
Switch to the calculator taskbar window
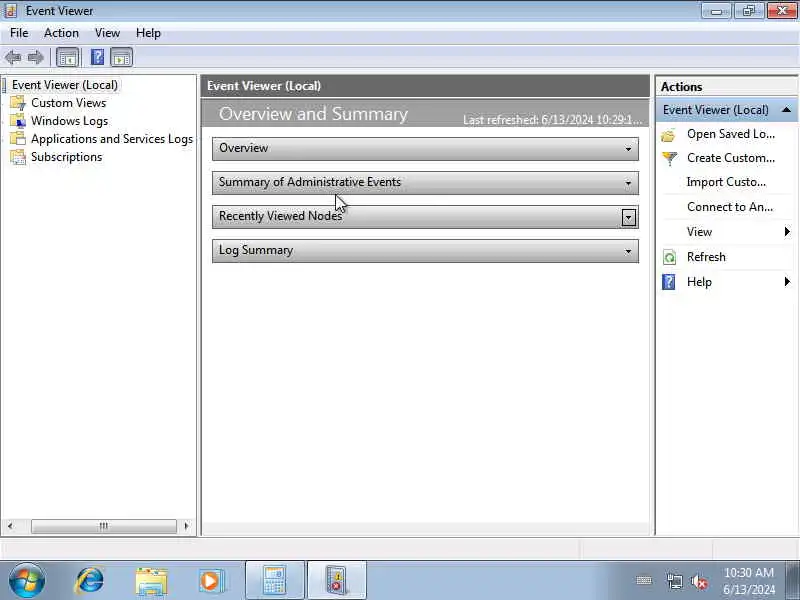[x=274, y=581]
